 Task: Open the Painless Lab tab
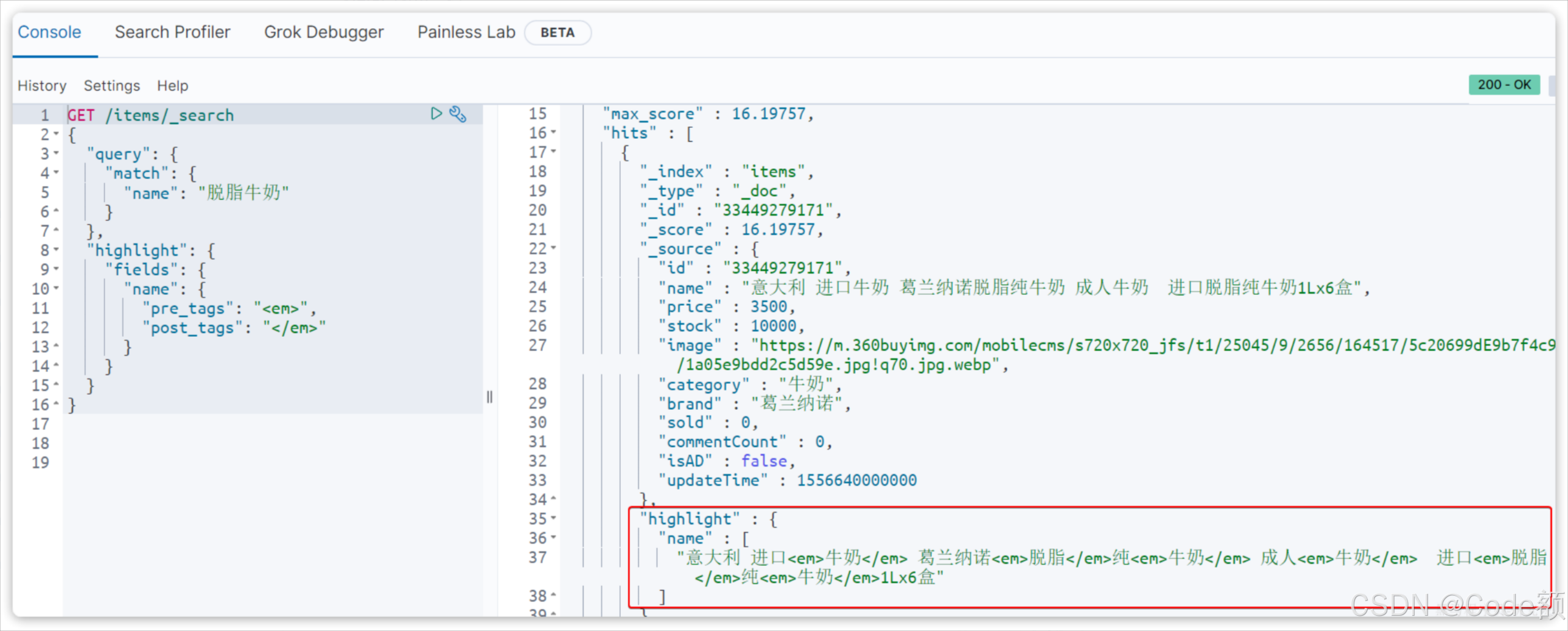click(466, 32)
